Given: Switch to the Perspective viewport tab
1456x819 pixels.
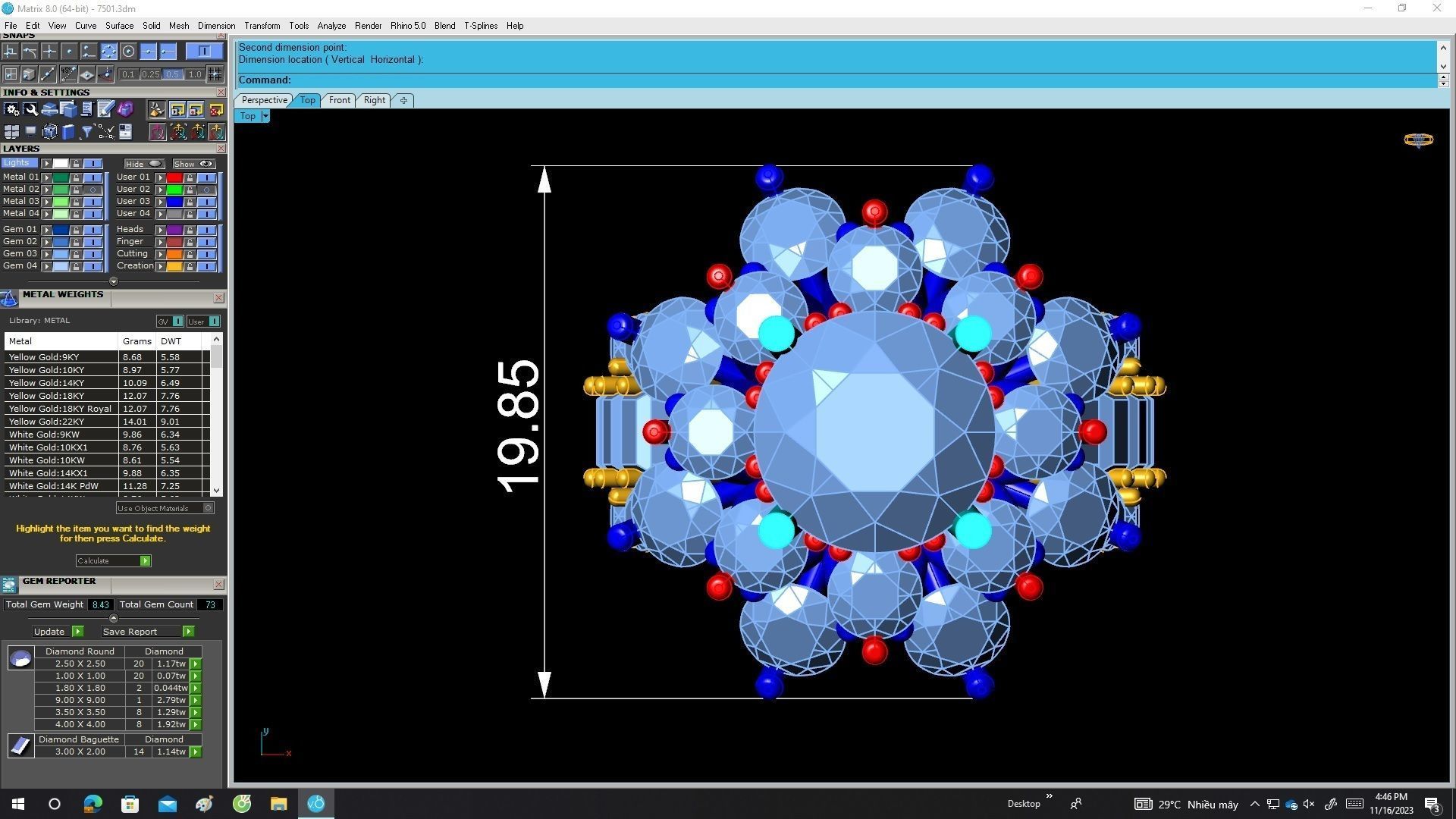Looking at the screenshot, I should [264, 100].
